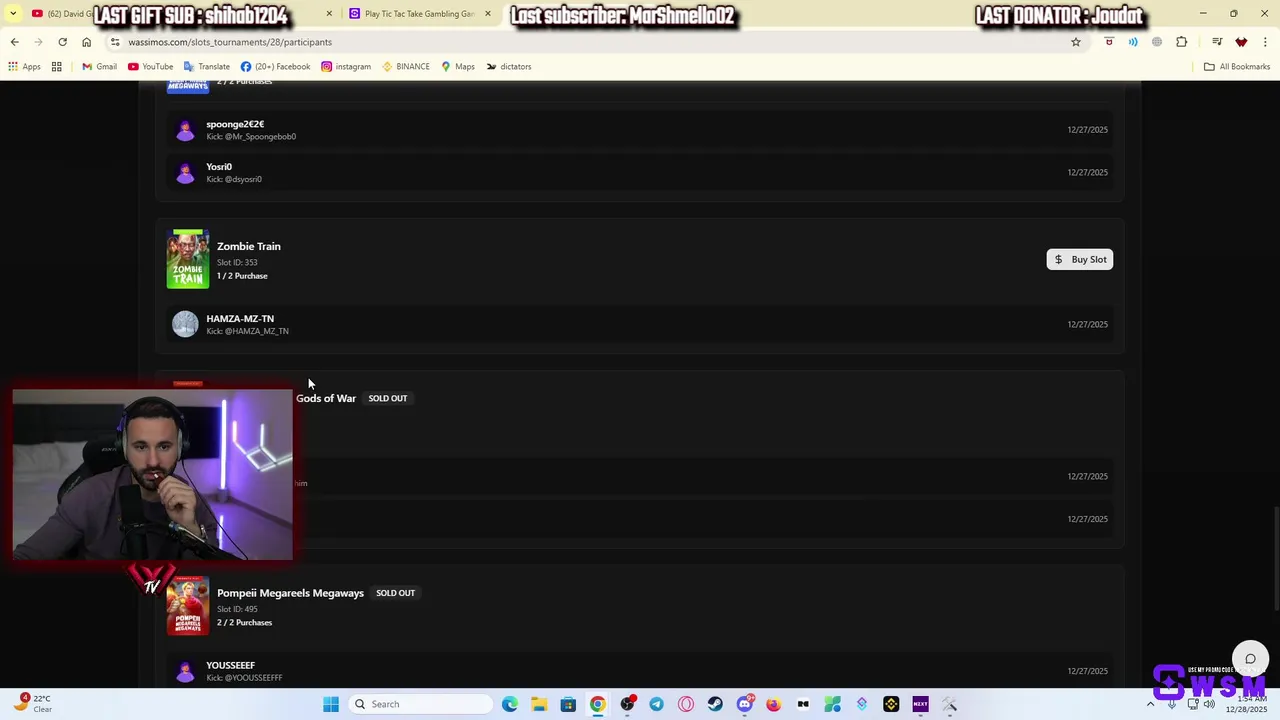Viewport: 1280px width, 720px height.
Task: Open the Zombie Train slot thumbnail
Action: 188,259
